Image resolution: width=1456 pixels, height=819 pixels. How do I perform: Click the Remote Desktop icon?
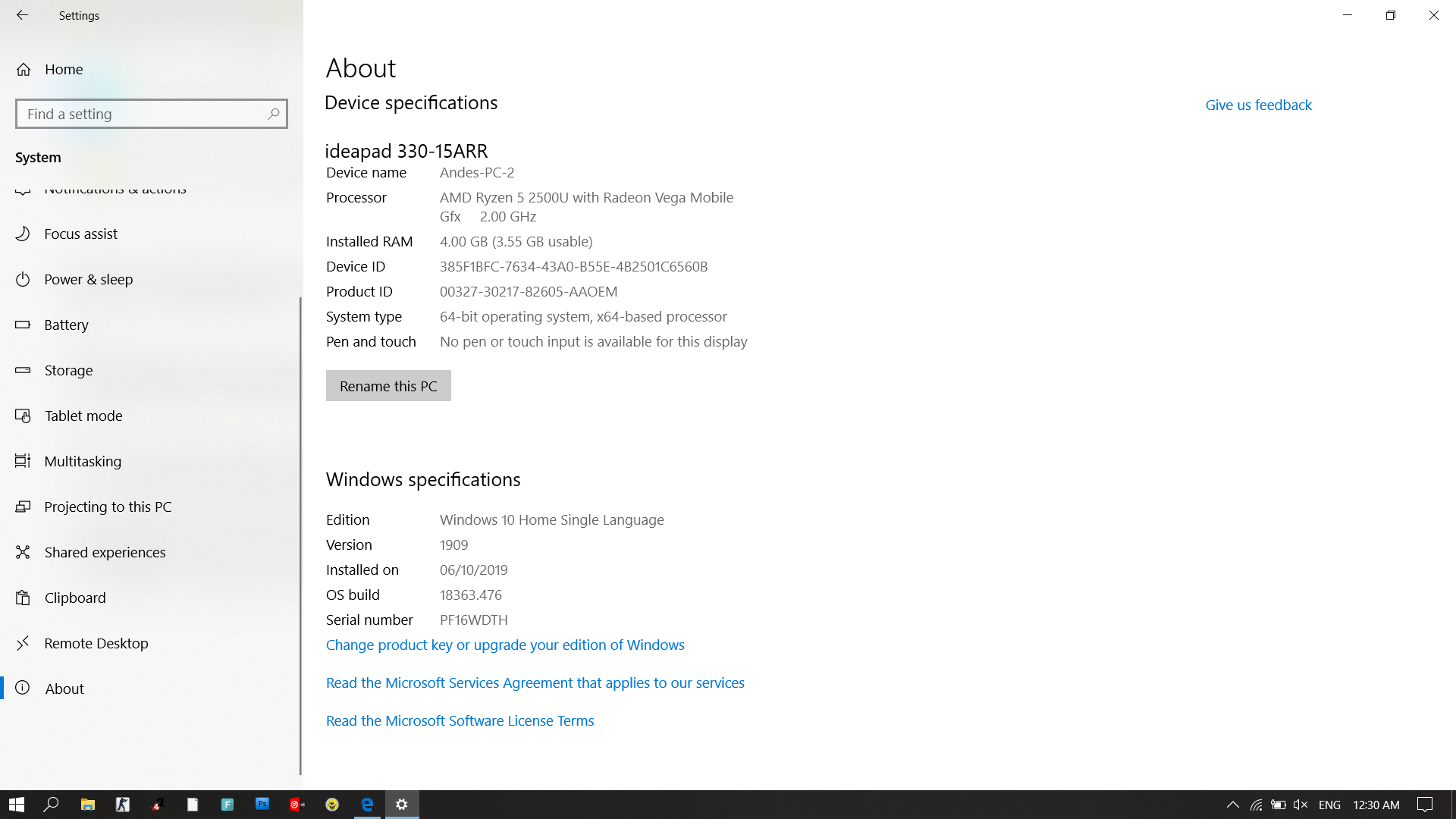(23, 643)
